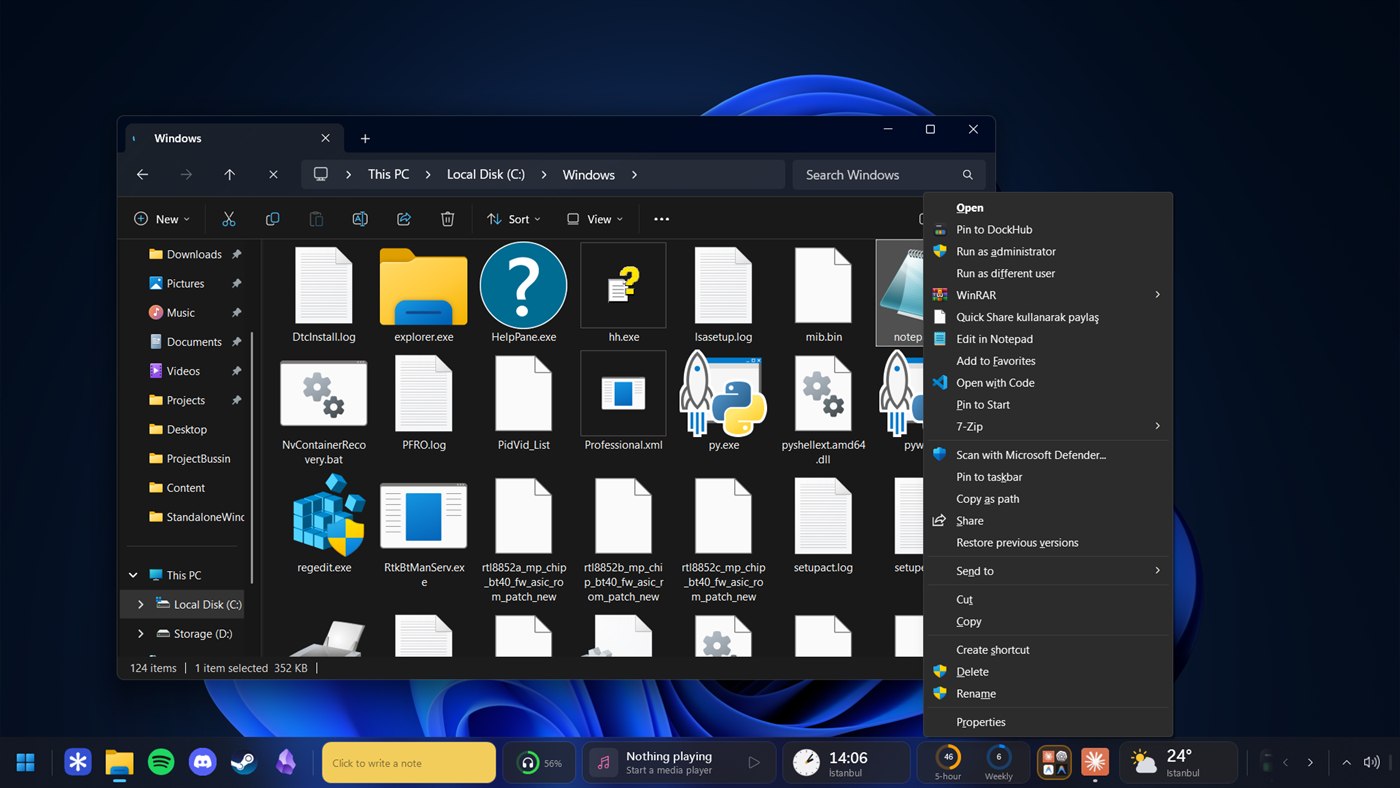Expand Local Disk (C:) in sidebar
The image size is (1400, 788).
pos(140,604)
